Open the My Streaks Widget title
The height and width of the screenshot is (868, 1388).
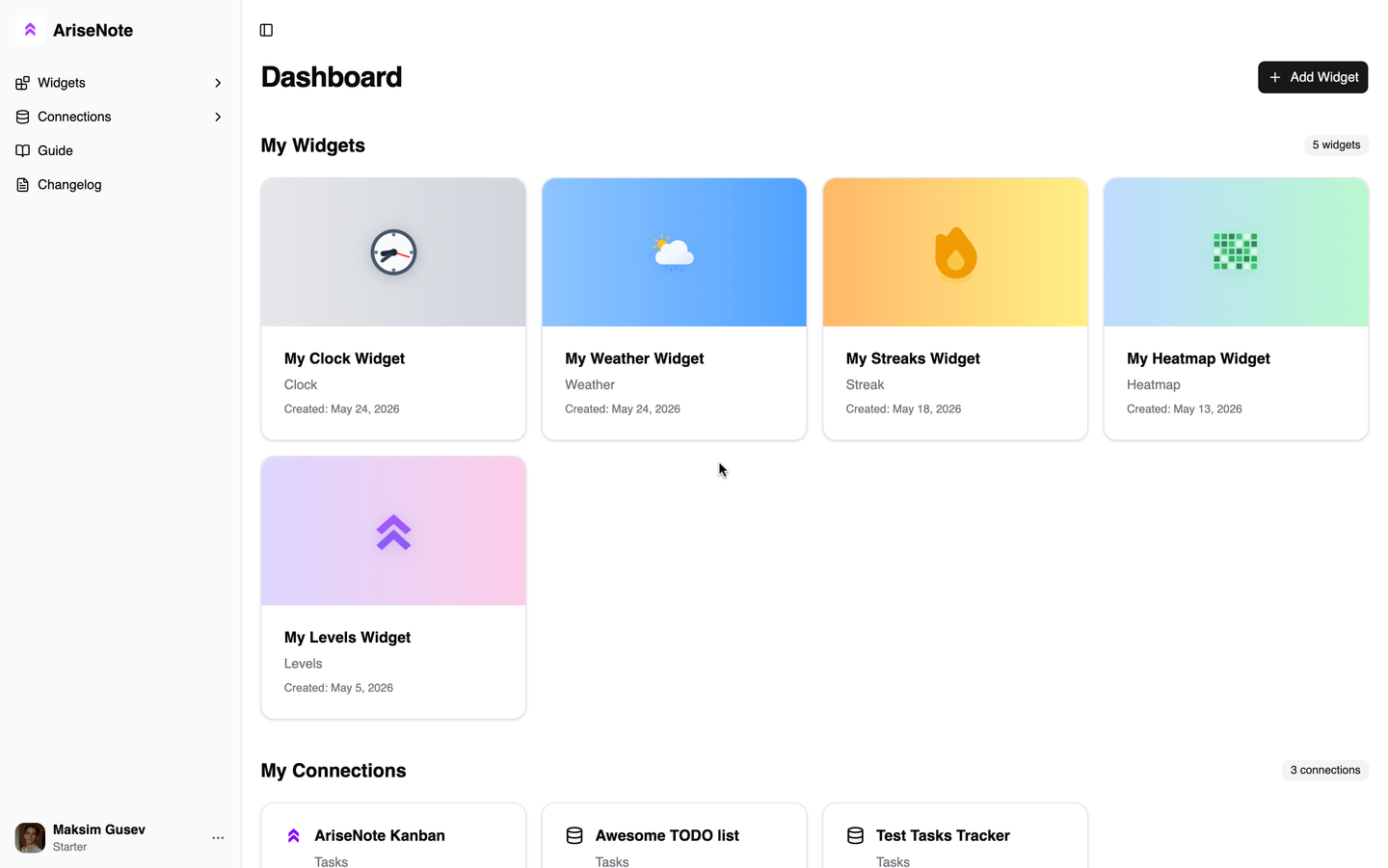coord(913,358)
